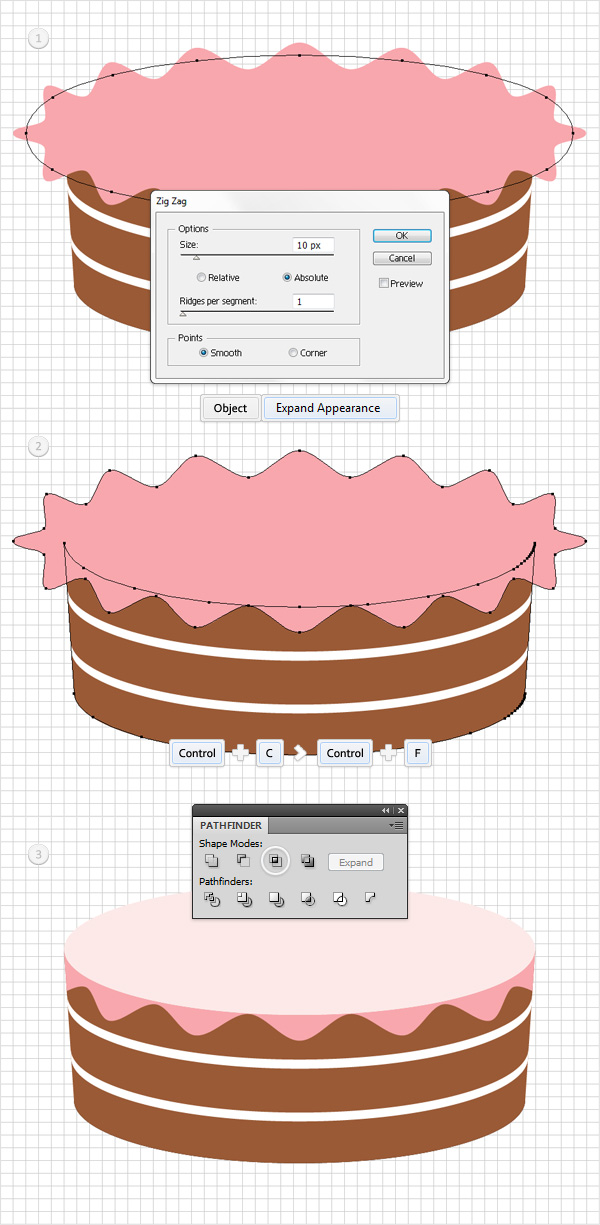Click the Trim pathfinder icon
The image size is (600, 1225).
coord(243,899)
